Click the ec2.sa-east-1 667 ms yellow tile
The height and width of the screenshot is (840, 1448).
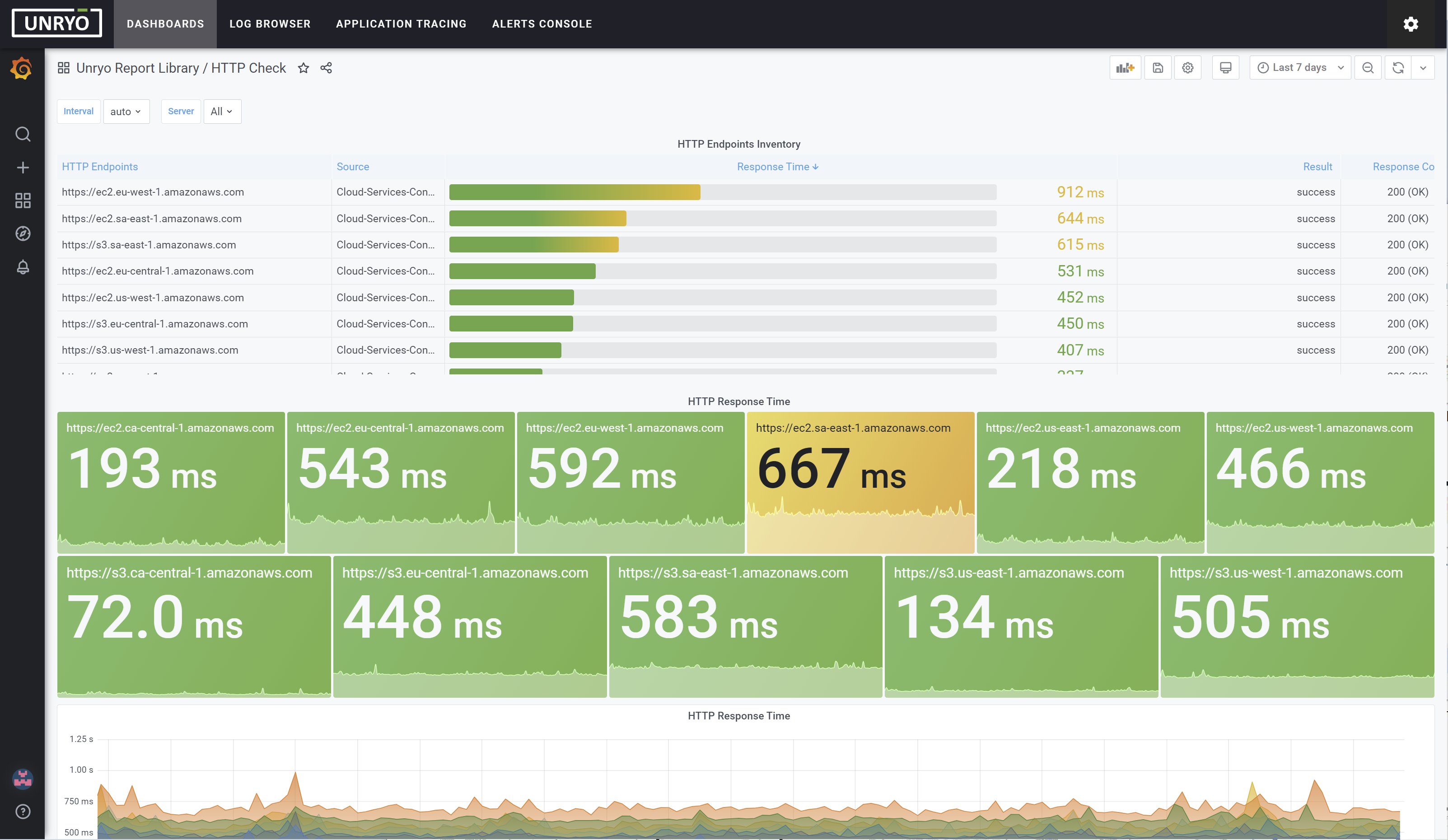(x=860, y=483)
